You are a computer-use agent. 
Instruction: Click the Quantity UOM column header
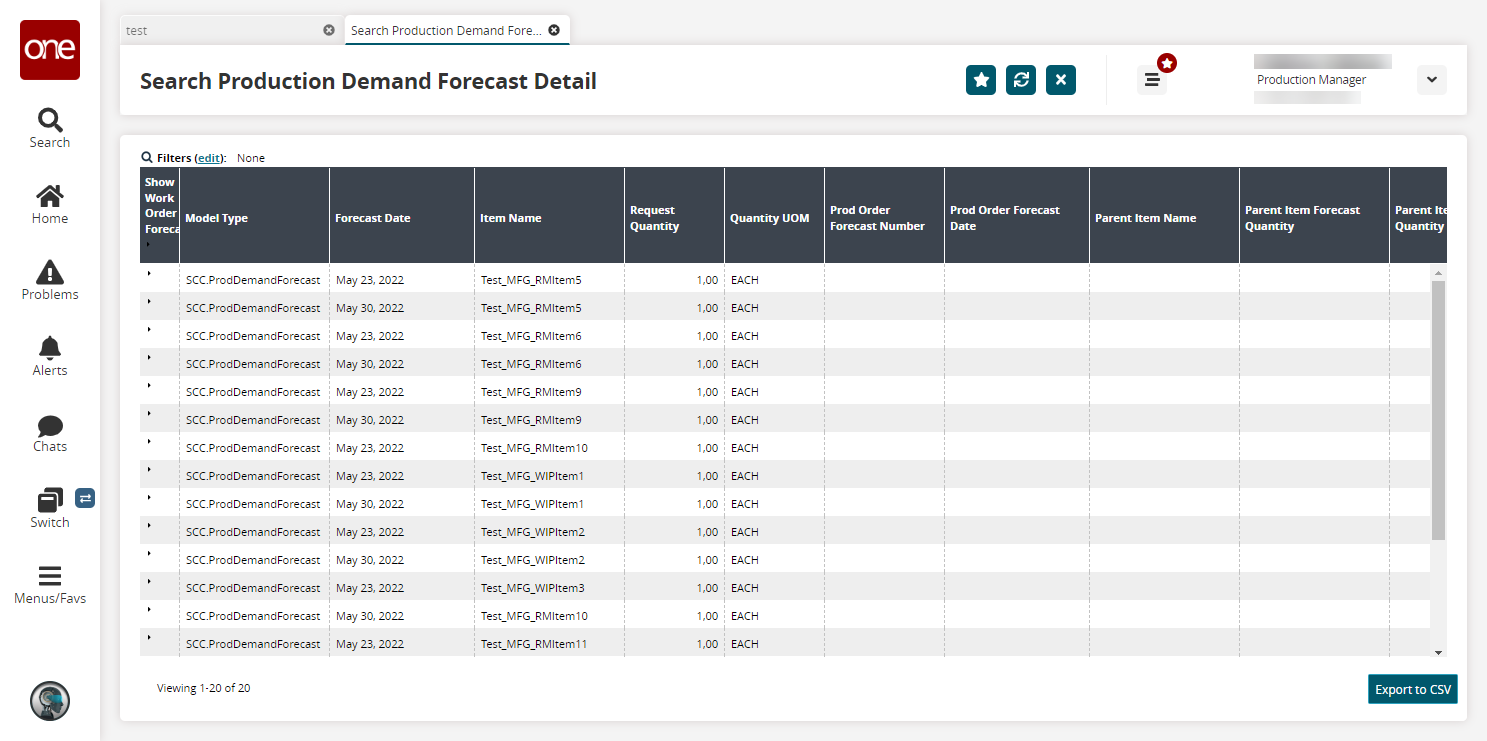(x=775, y=216)
